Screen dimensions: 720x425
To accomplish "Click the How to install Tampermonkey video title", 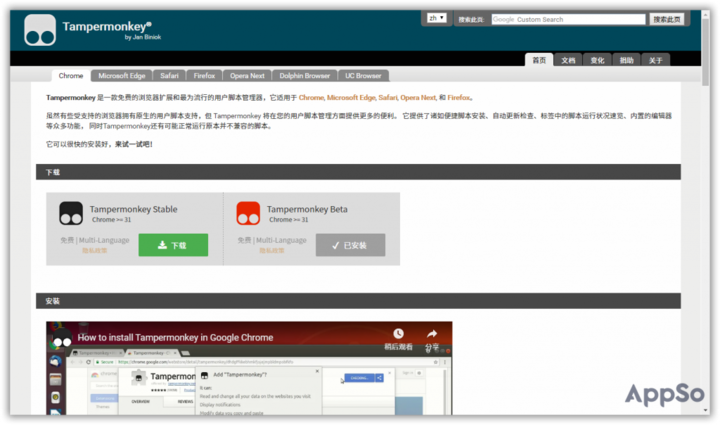I will 175,338.
